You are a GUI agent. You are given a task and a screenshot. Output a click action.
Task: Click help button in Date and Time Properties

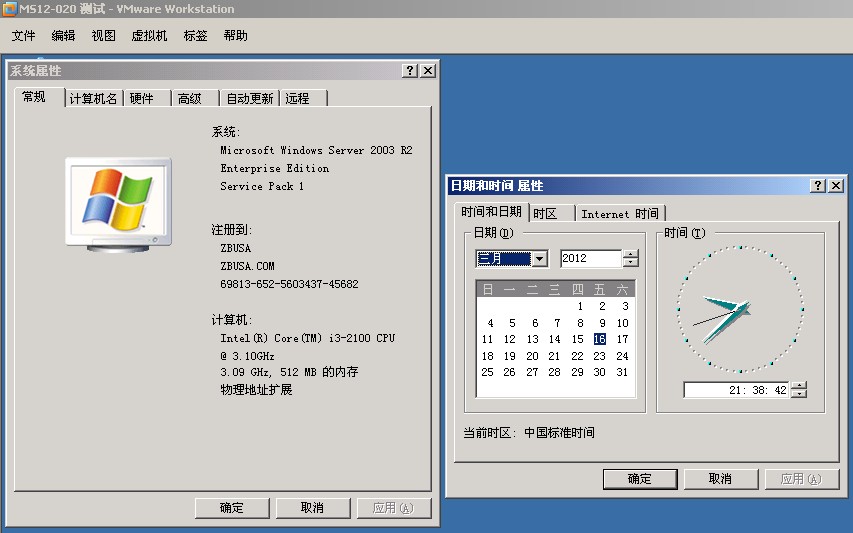click(818, 185)
